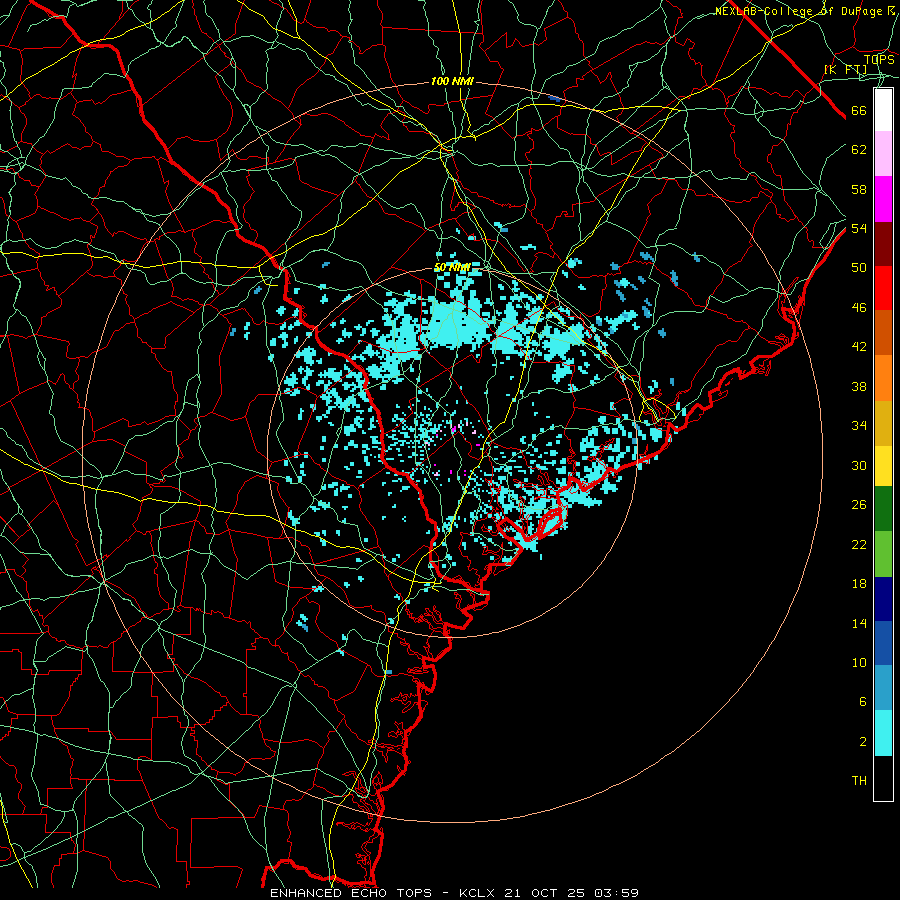
Task: Click the 30 legend value
Action: click(859, 465)
